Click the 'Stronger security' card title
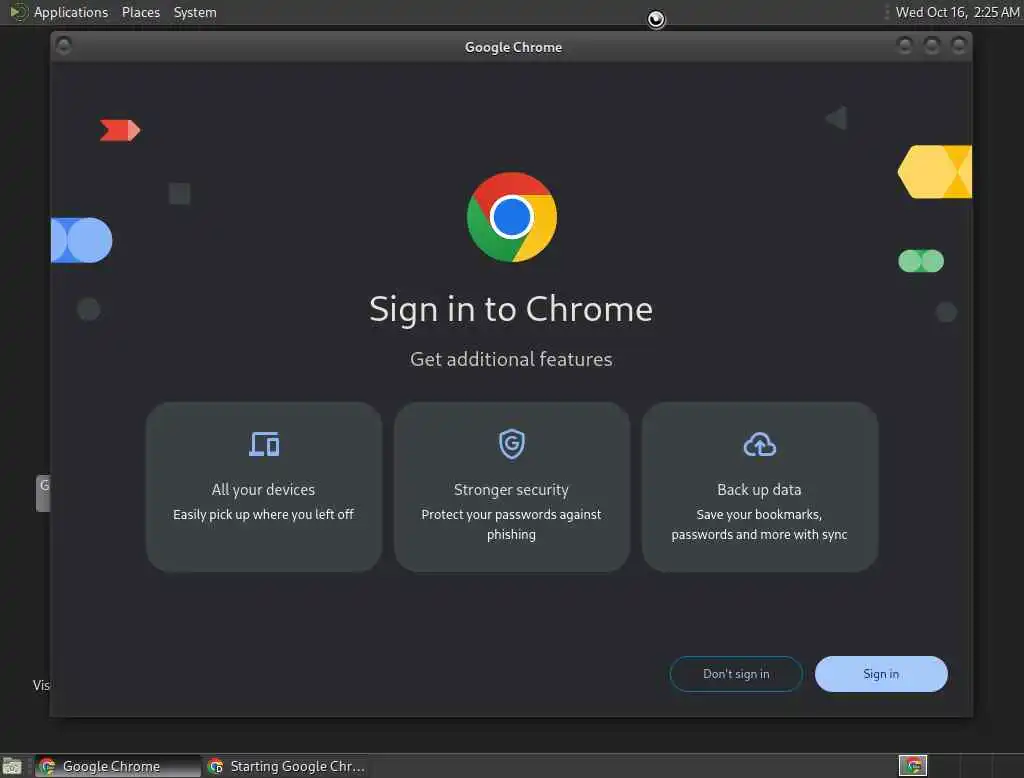 (x=511, y=489)
